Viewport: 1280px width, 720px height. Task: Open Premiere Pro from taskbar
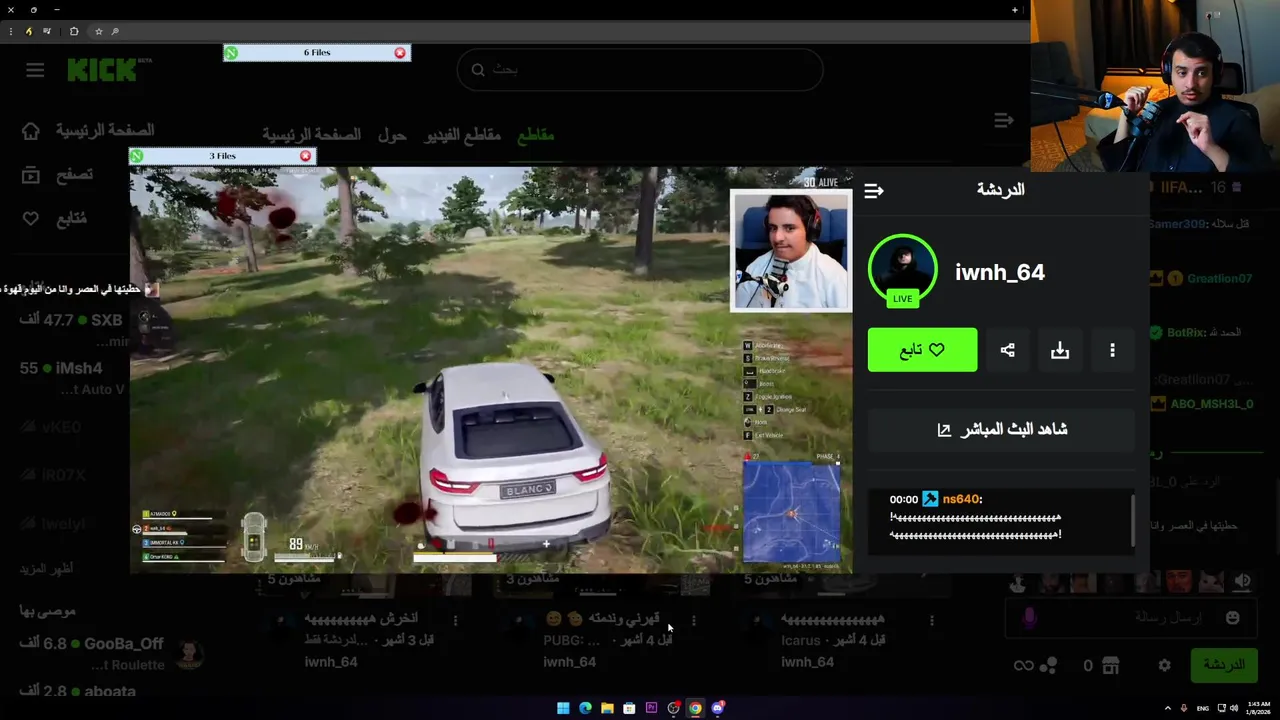651,708
